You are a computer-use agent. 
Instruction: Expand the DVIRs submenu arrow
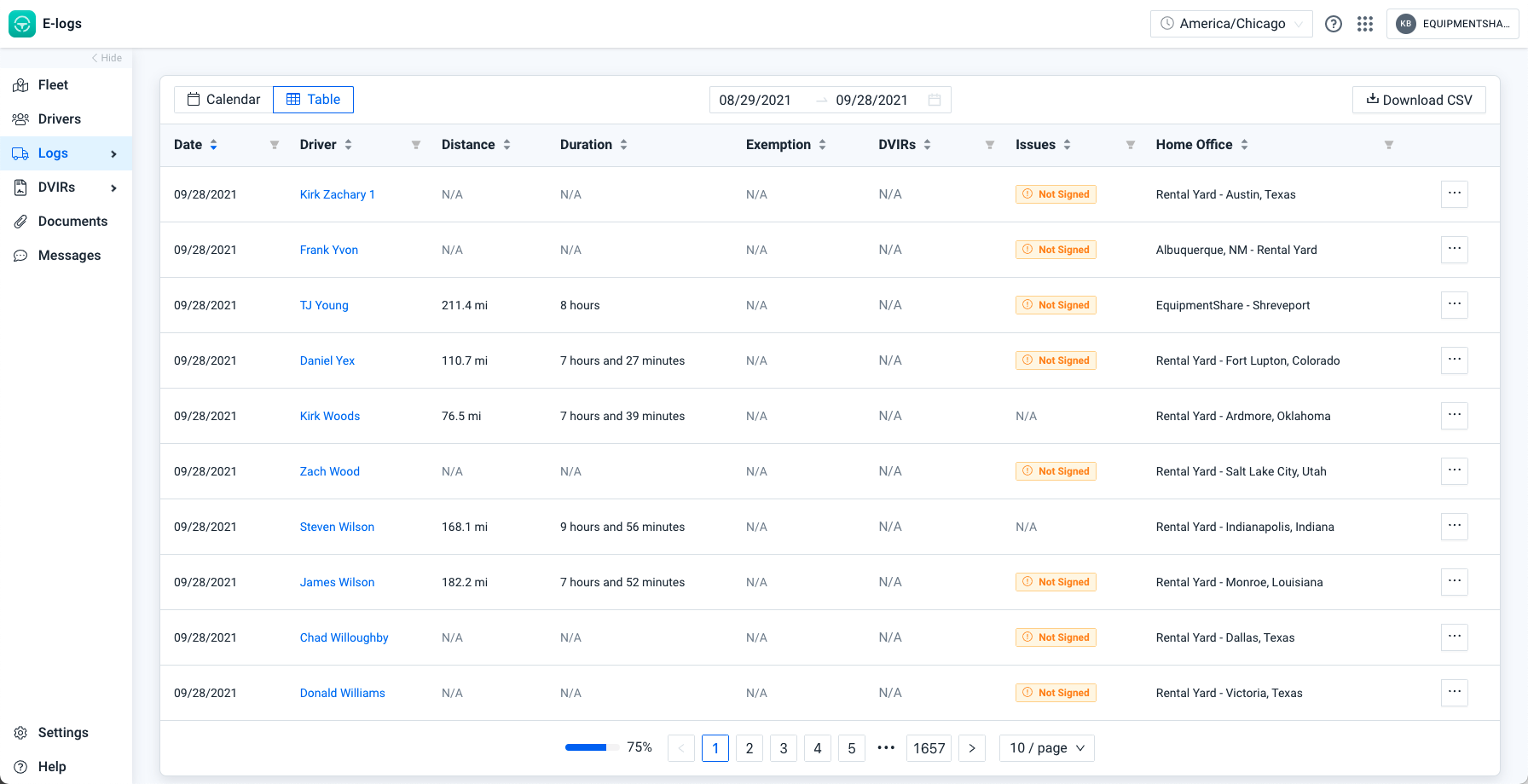[x=113, y=188]
